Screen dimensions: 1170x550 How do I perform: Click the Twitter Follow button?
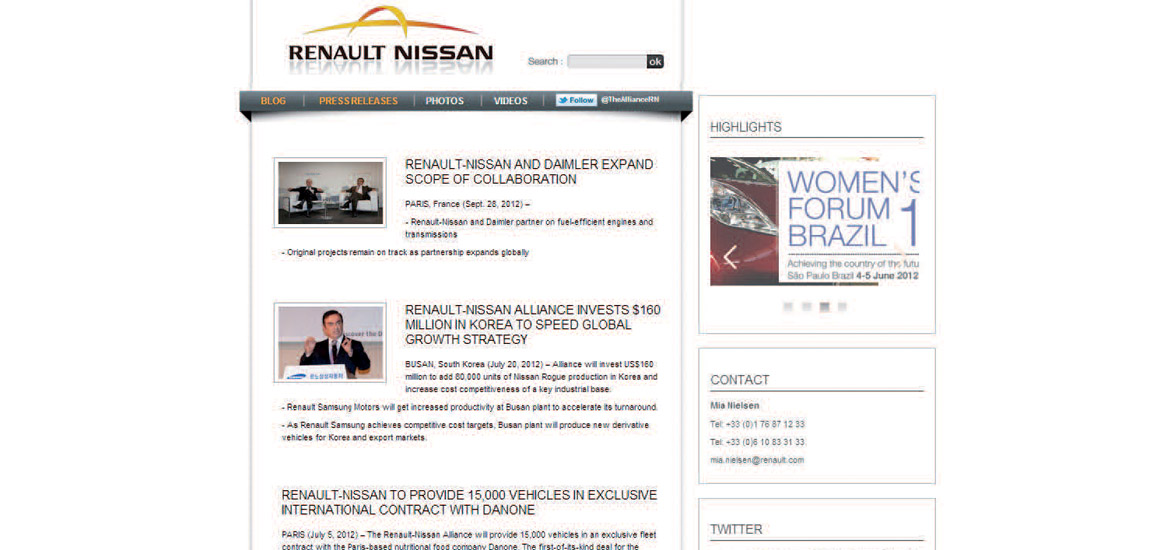[x=576, y=100]
